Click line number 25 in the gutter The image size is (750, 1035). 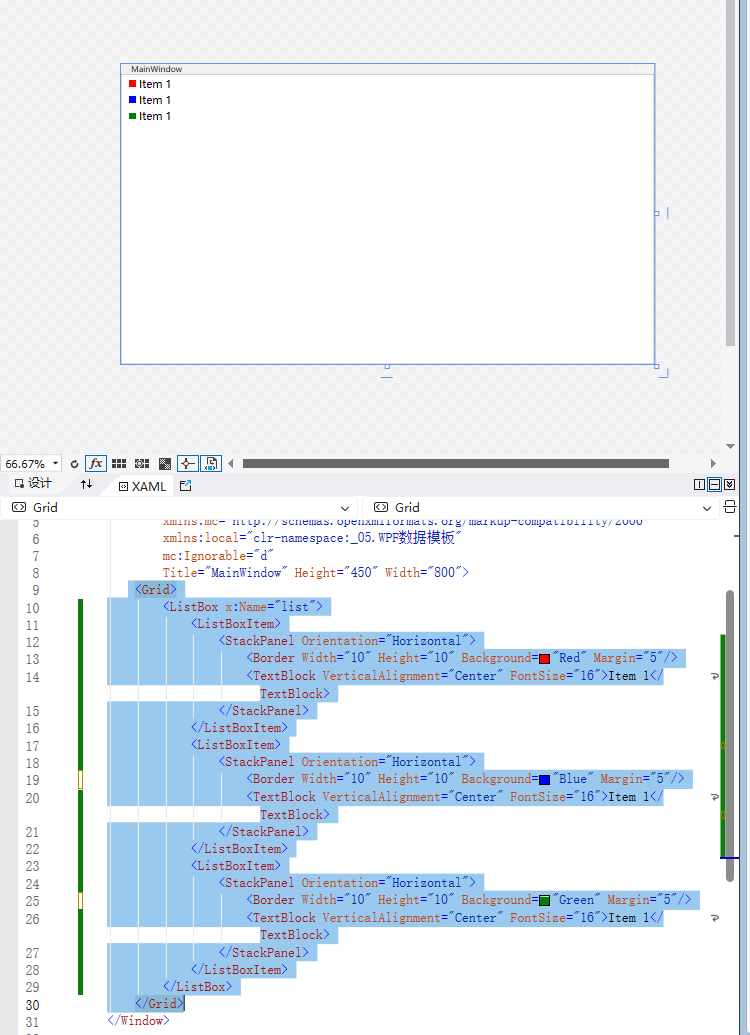[32, 901]
